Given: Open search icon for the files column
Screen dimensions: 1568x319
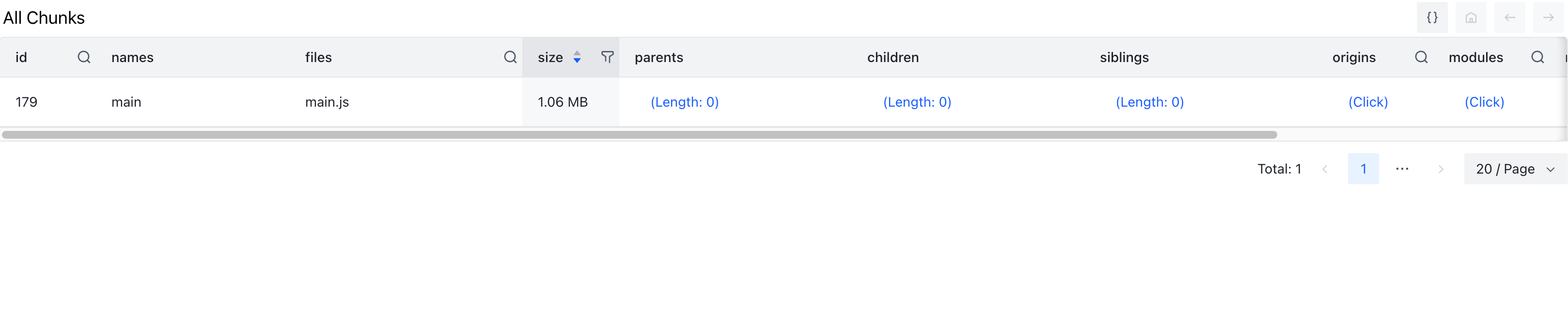Looking at the screenshot, I should click(510, 57).
